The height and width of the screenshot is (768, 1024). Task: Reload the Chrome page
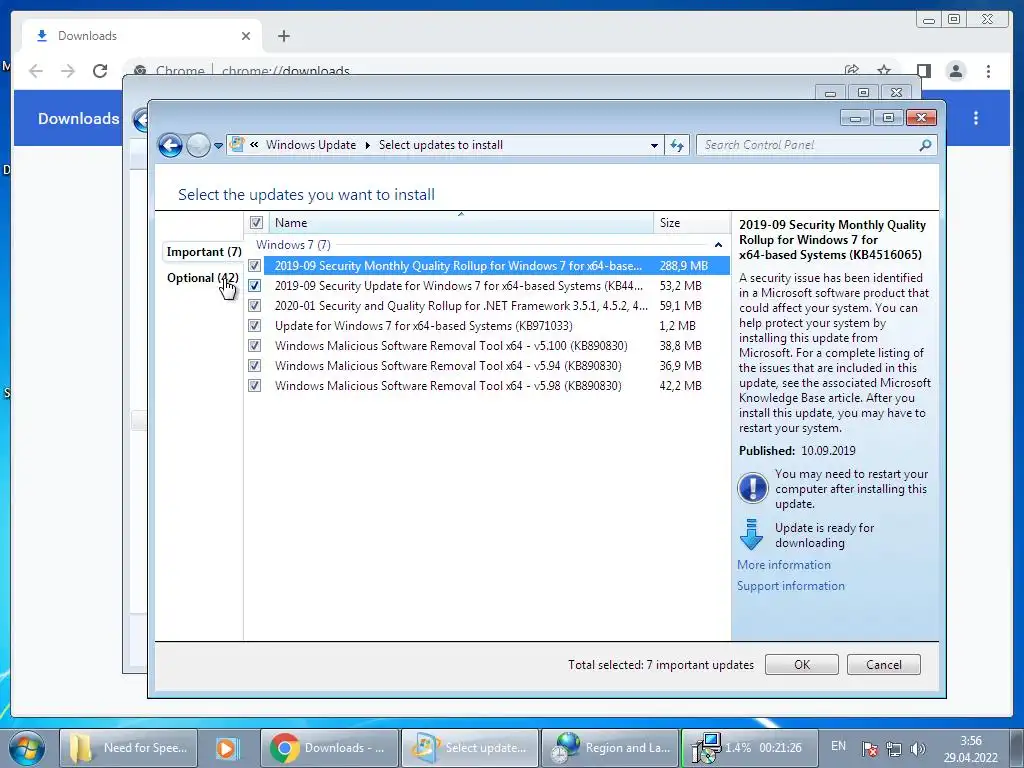100,71
